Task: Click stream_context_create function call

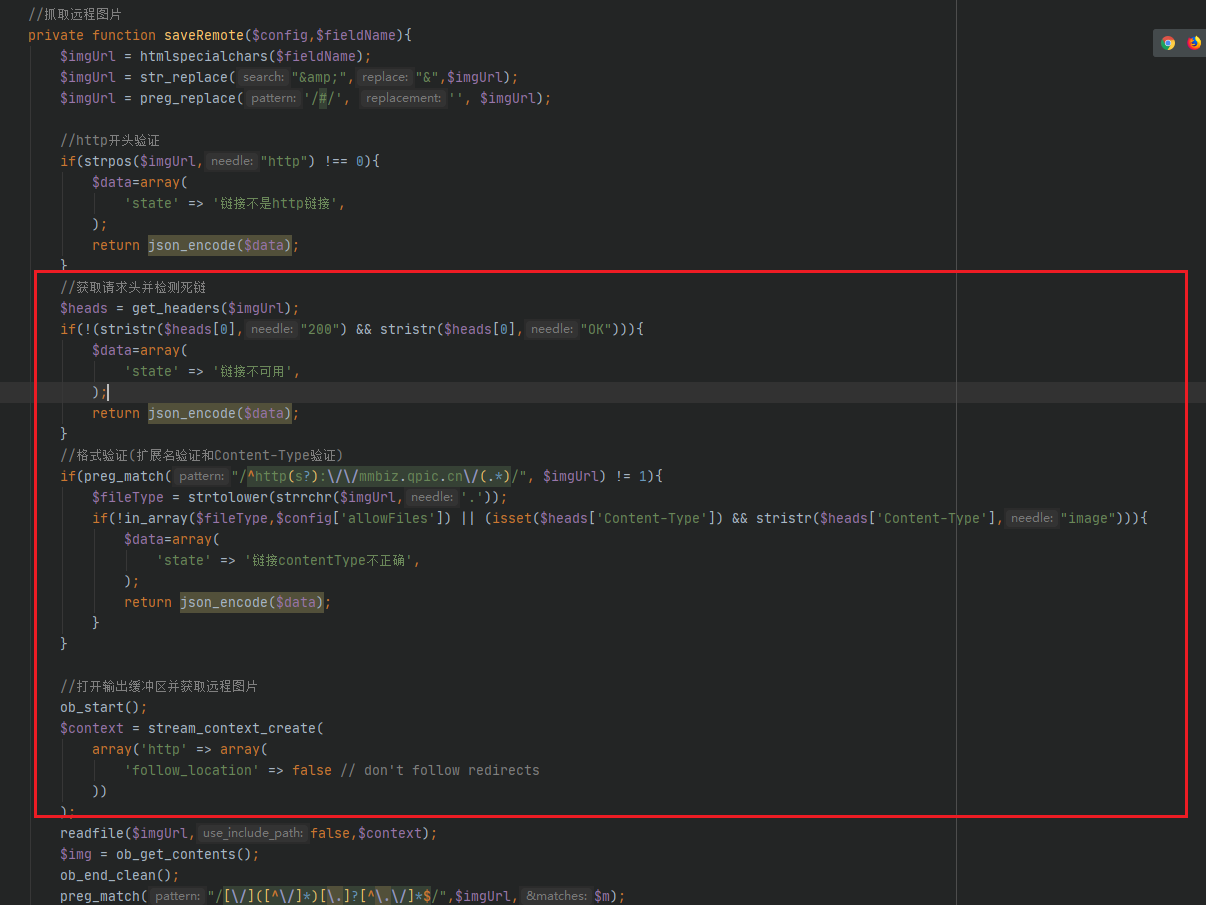Action: coord(232,728)
